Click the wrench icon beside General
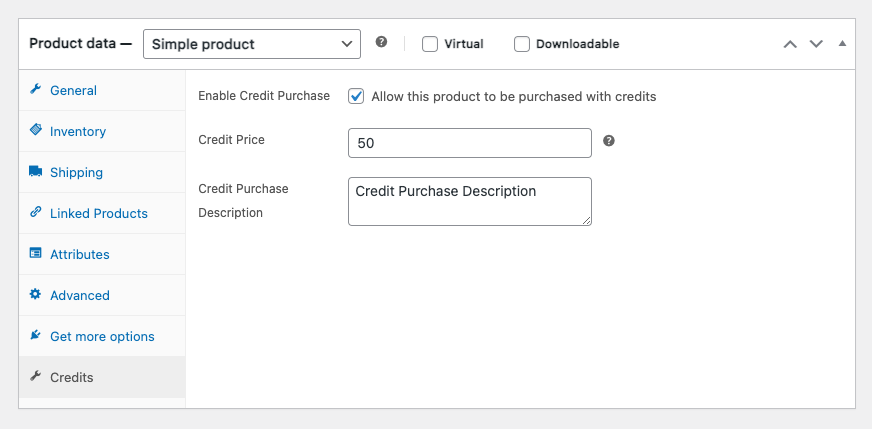This screenshot has width=872, height=429. coord(35,90)
